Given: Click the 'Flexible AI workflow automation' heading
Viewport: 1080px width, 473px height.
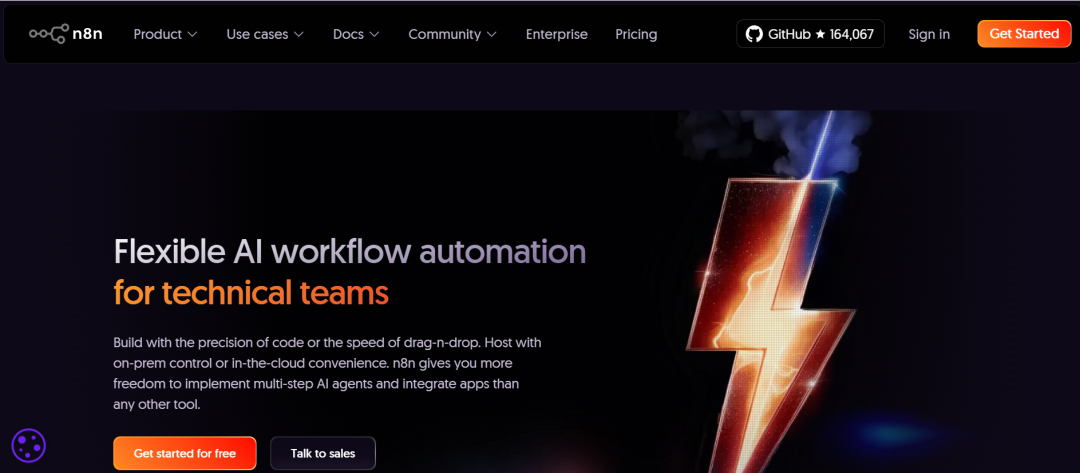Looking at the screenshot, I should click(x=350, y=253).
